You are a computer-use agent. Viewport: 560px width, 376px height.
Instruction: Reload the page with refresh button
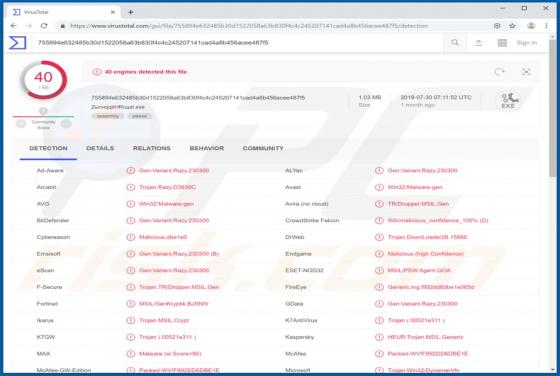[x=44, y=26]
